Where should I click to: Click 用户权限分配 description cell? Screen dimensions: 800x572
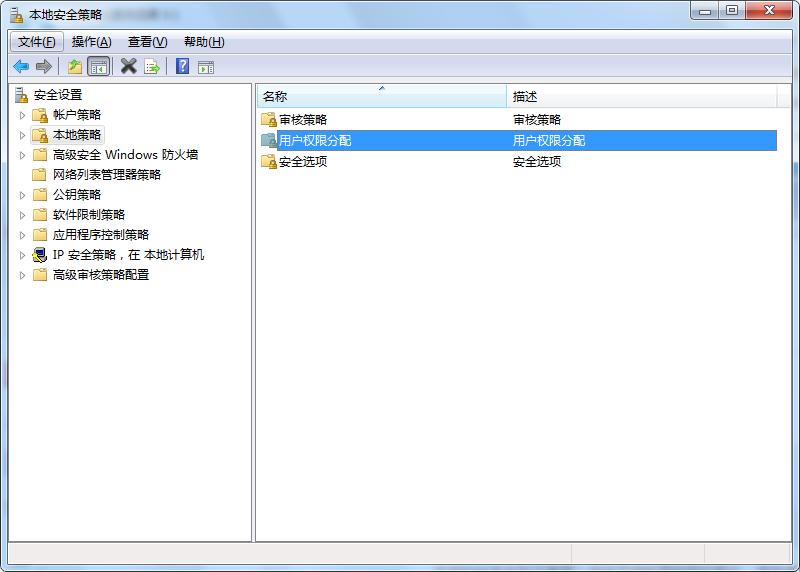[549, 140]
